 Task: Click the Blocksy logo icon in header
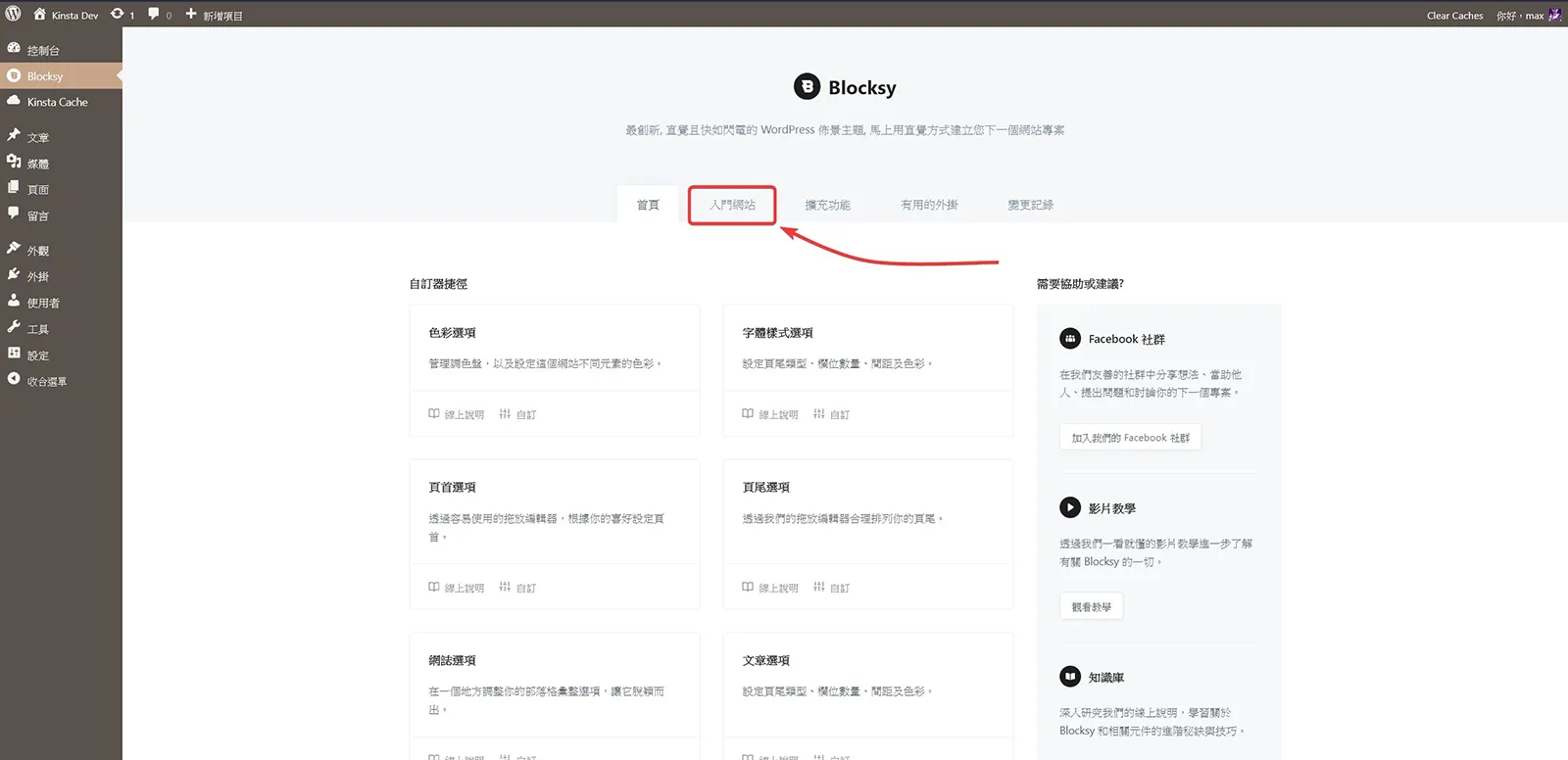[807, 87]
